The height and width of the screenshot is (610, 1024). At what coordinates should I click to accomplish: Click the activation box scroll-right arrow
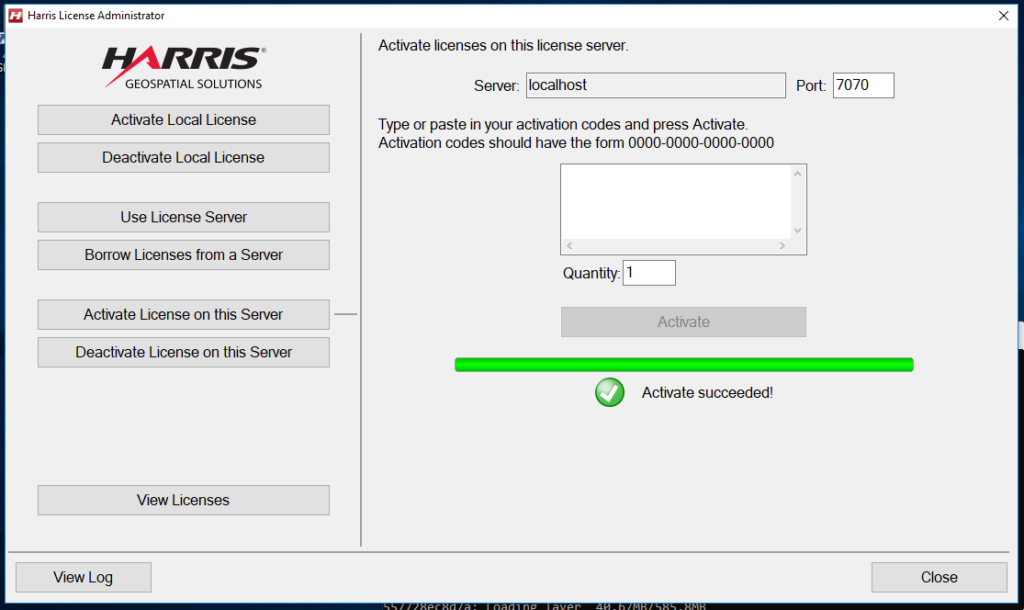tap(782, 246)
